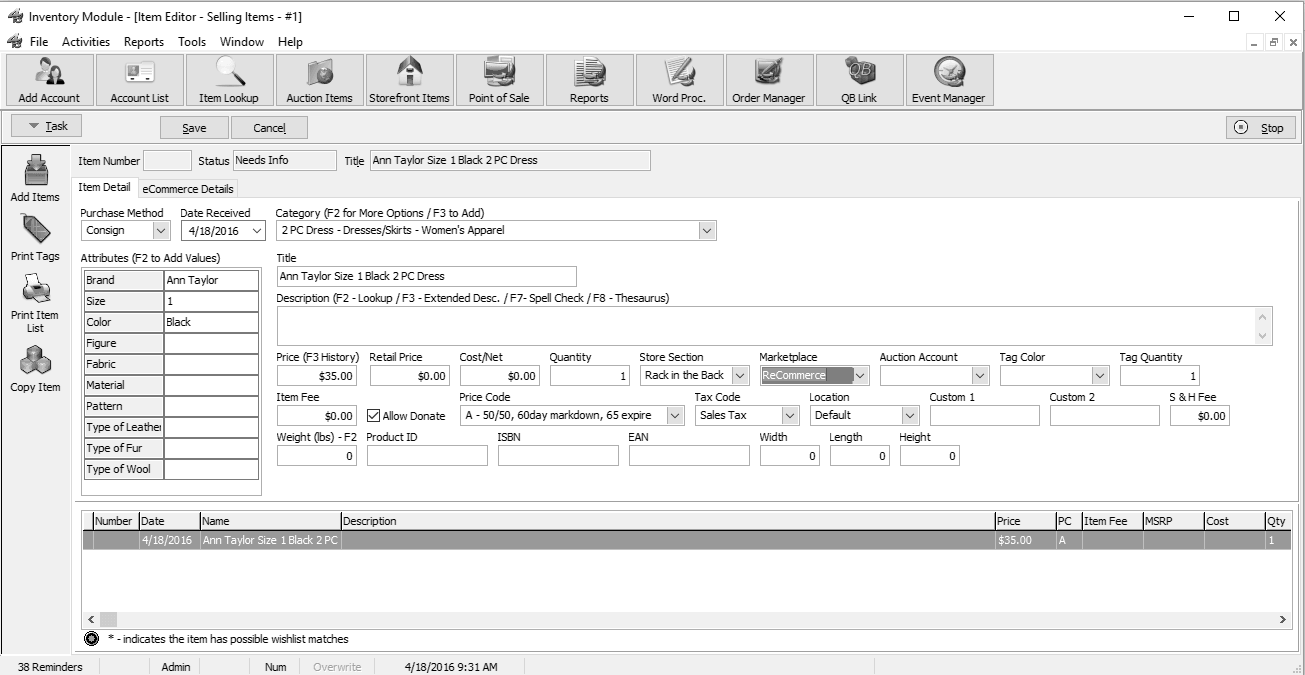Click the Color attribute value Black

tap(211, 322)
